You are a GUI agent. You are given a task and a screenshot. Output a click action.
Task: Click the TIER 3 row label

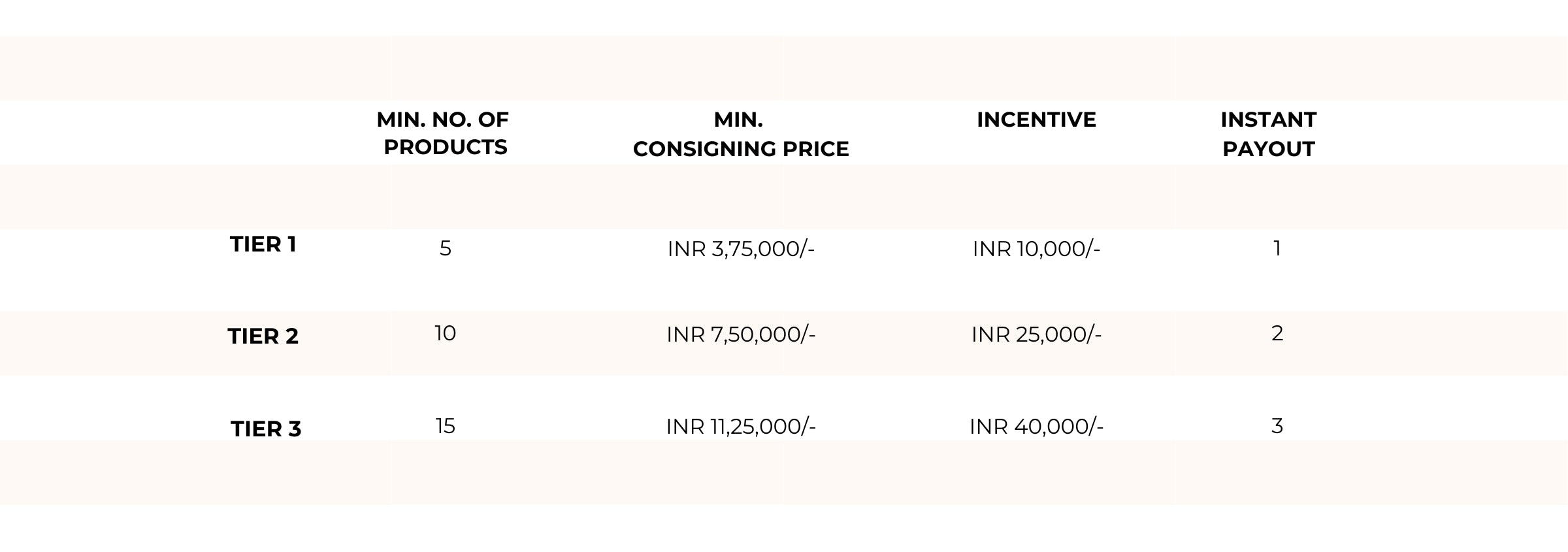266,429
